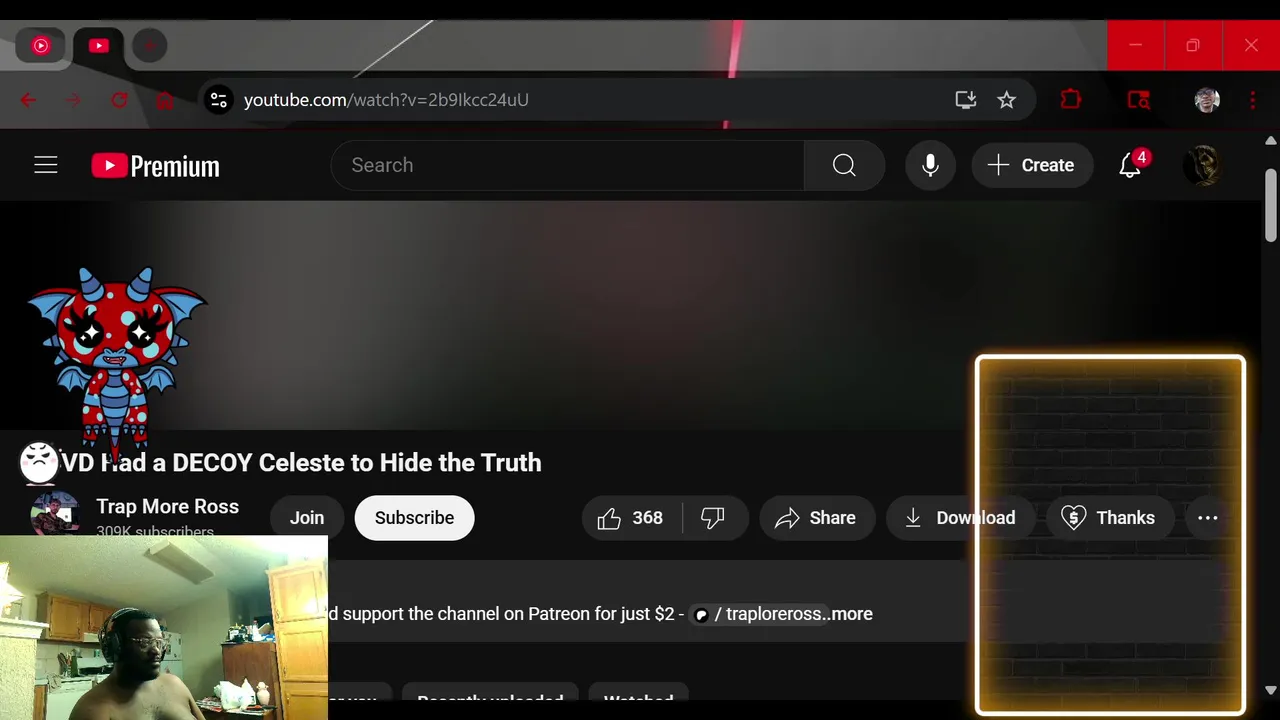Open the YouTube hamburger guide menu
This screenshot has width=1280, height=720.
(46, 165)
